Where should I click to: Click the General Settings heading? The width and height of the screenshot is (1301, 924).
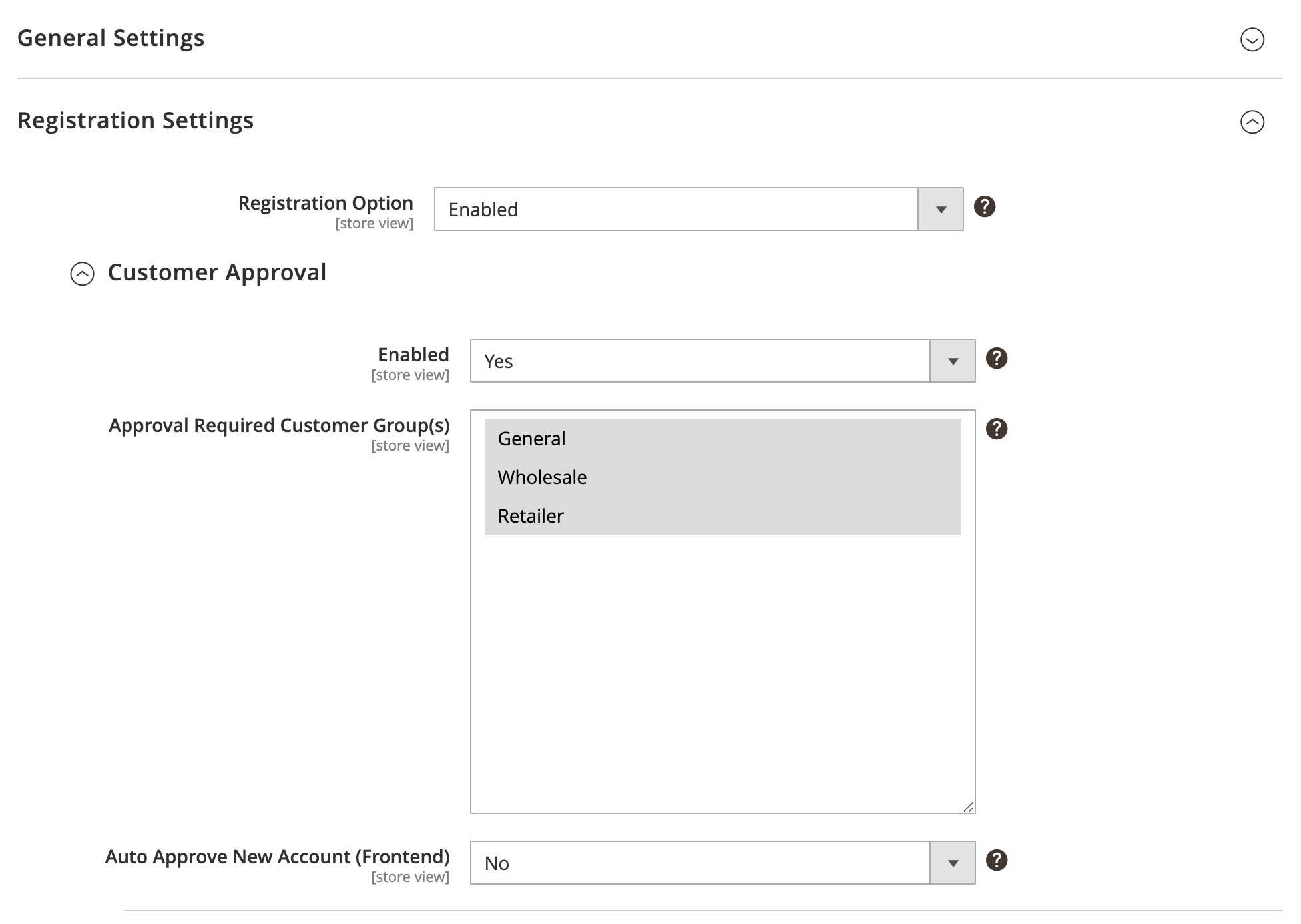(111, 38)
